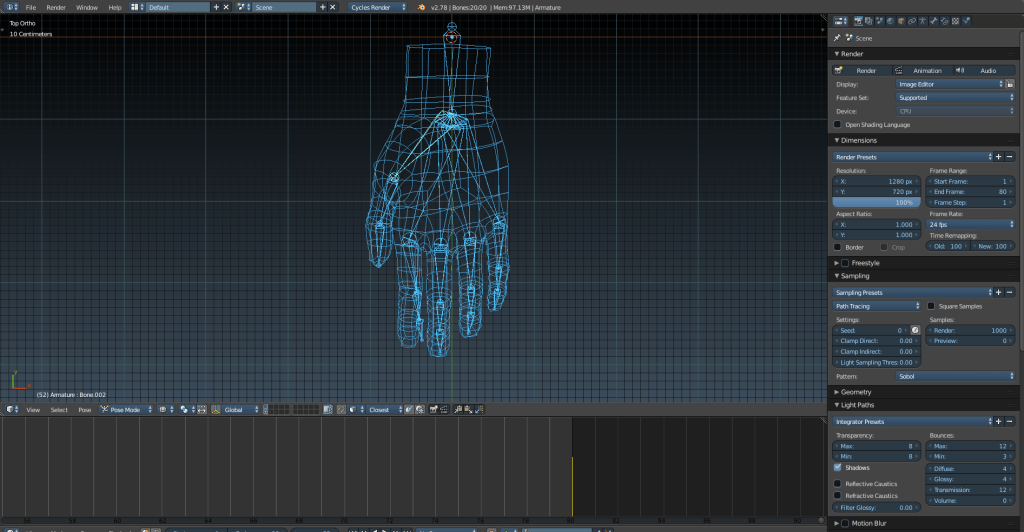Image resolution: width=1024 pixels, height=532 pixels.
Task: Adjust the 100% resolution scale slider
Action: [878, 202]
